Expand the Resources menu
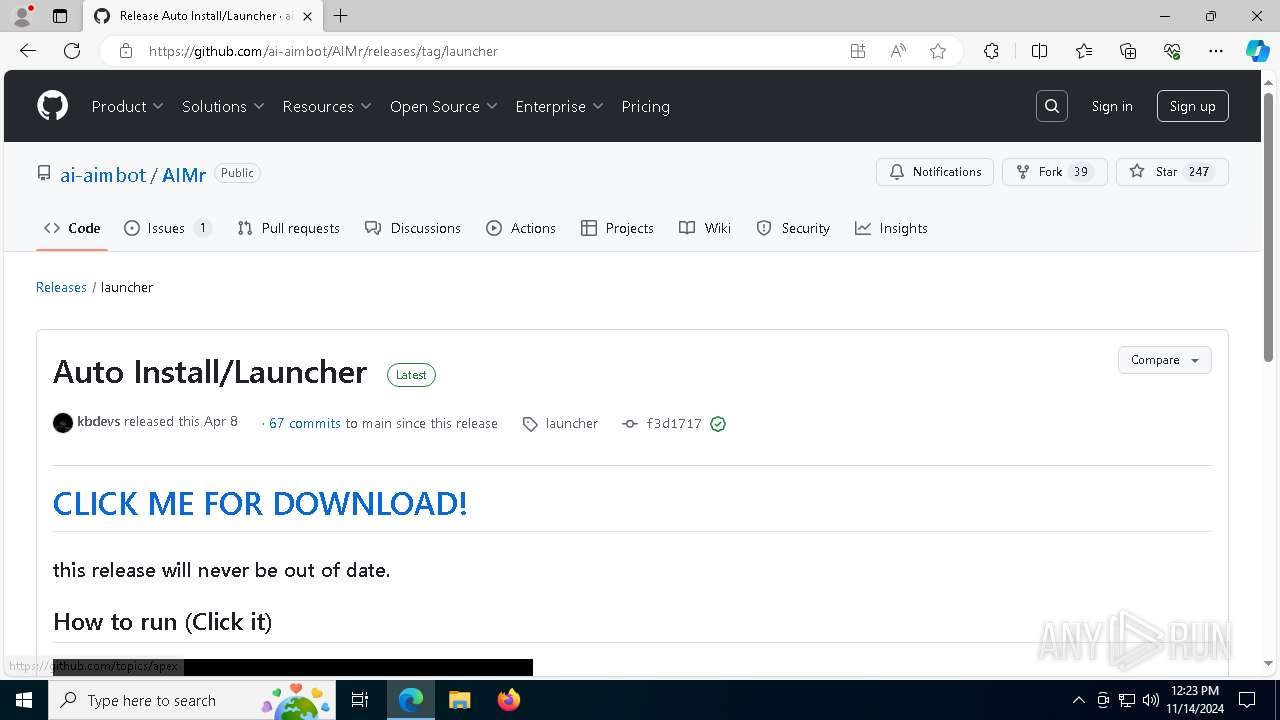 (327, 106)
